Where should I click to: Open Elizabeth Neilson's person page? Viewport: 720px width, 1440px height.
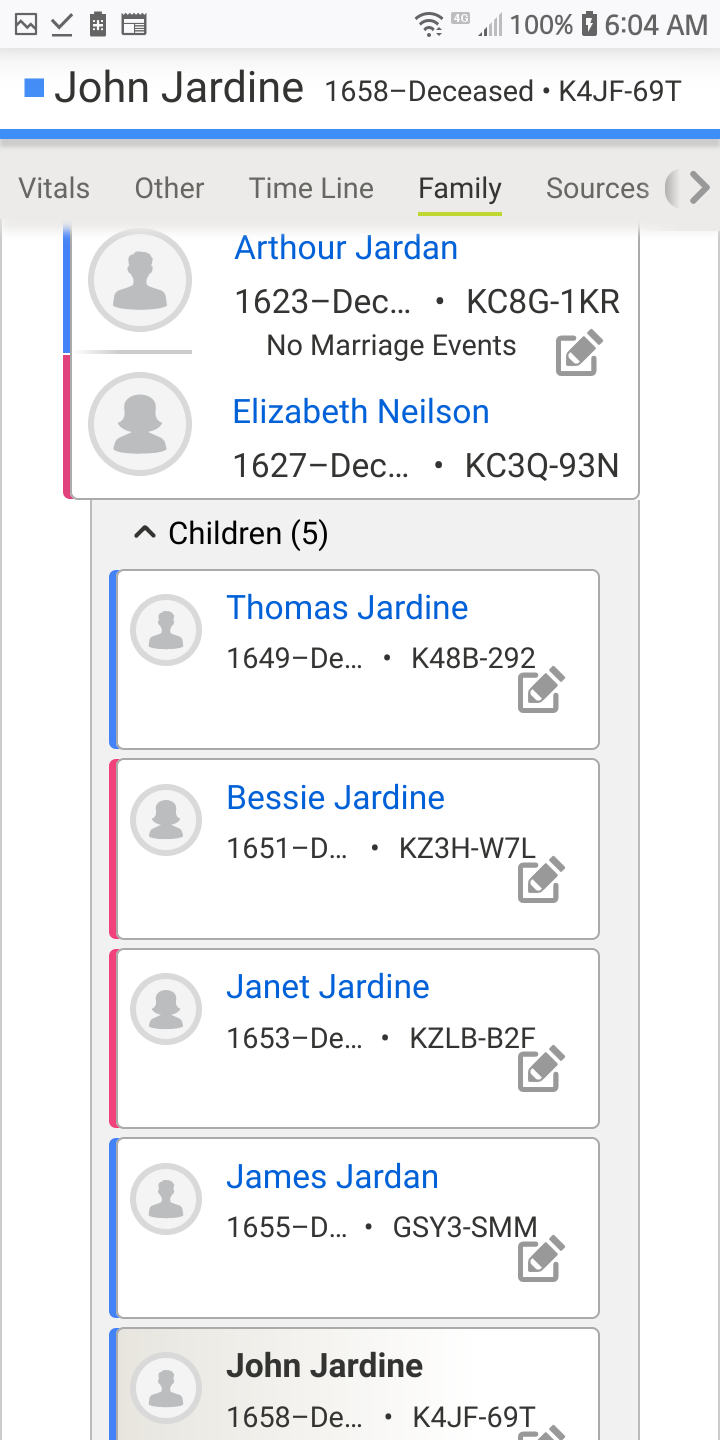[x=361, y=412]
